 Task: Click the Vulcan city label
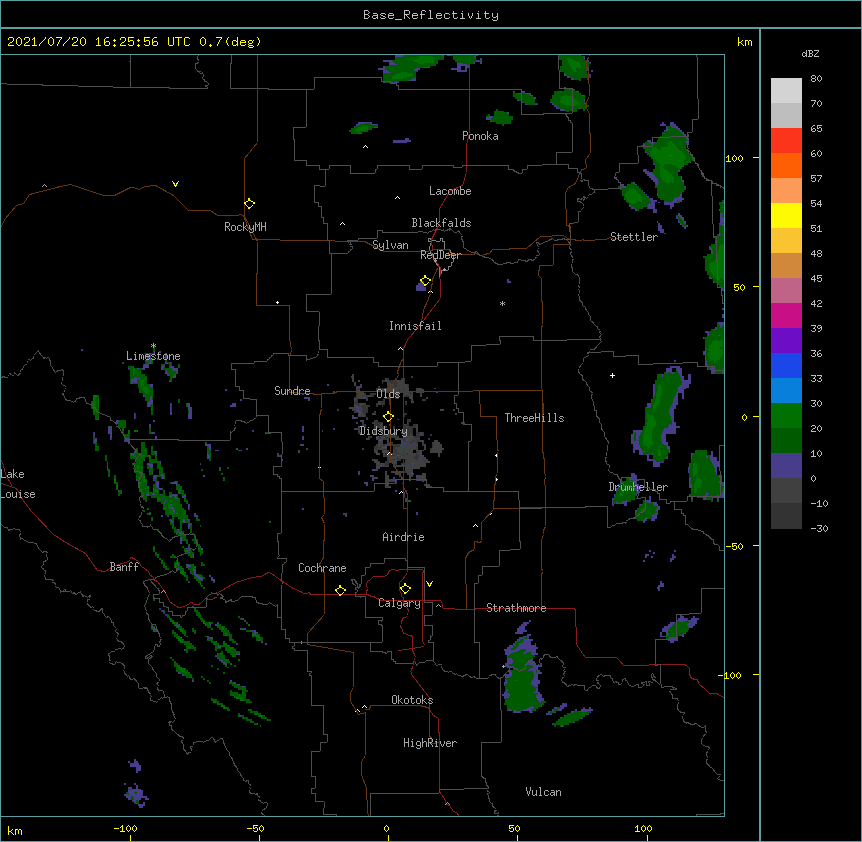[x=543, y=792]
